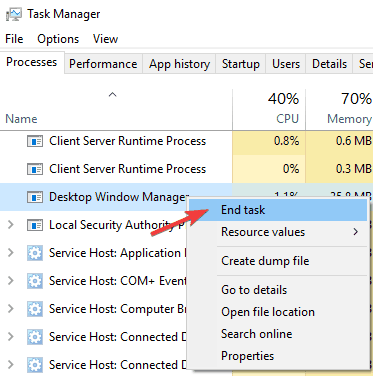Click the Task Manager title bar icon
Image resolution: width=373 pixels, height=376 pixels.
tap(14, 14)
